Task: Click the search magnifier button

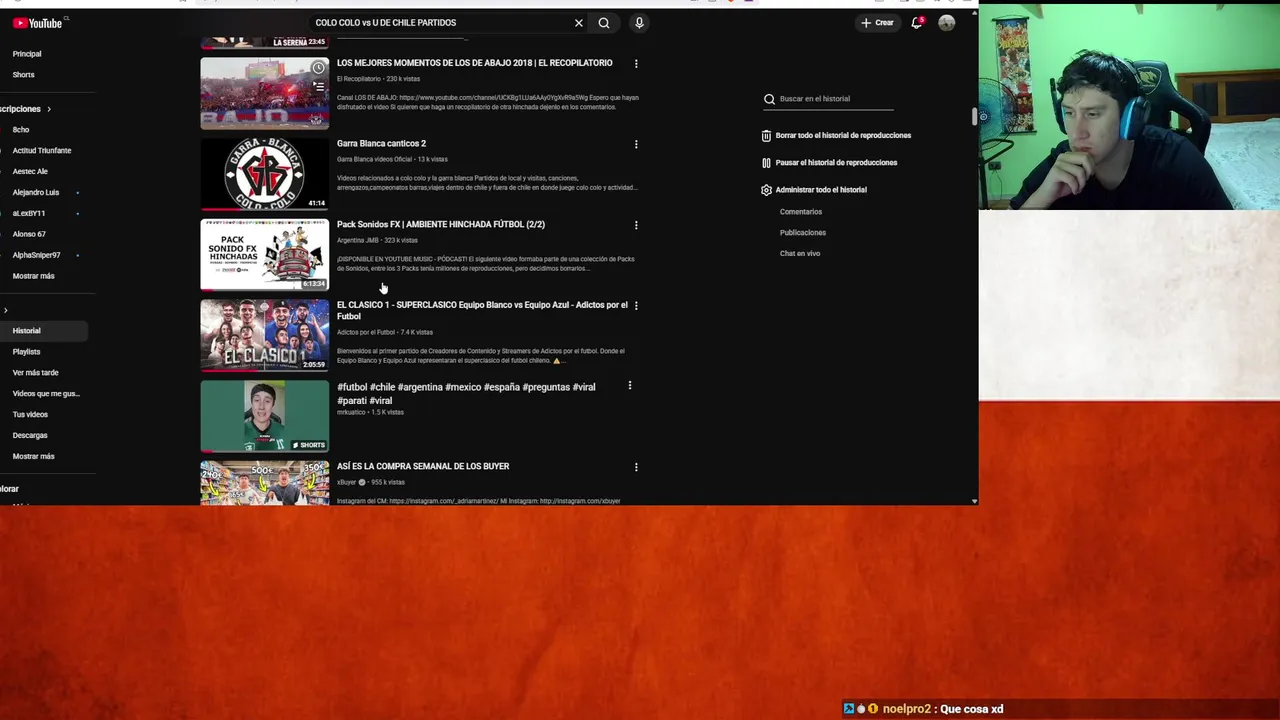Action: tap(604, 23)
